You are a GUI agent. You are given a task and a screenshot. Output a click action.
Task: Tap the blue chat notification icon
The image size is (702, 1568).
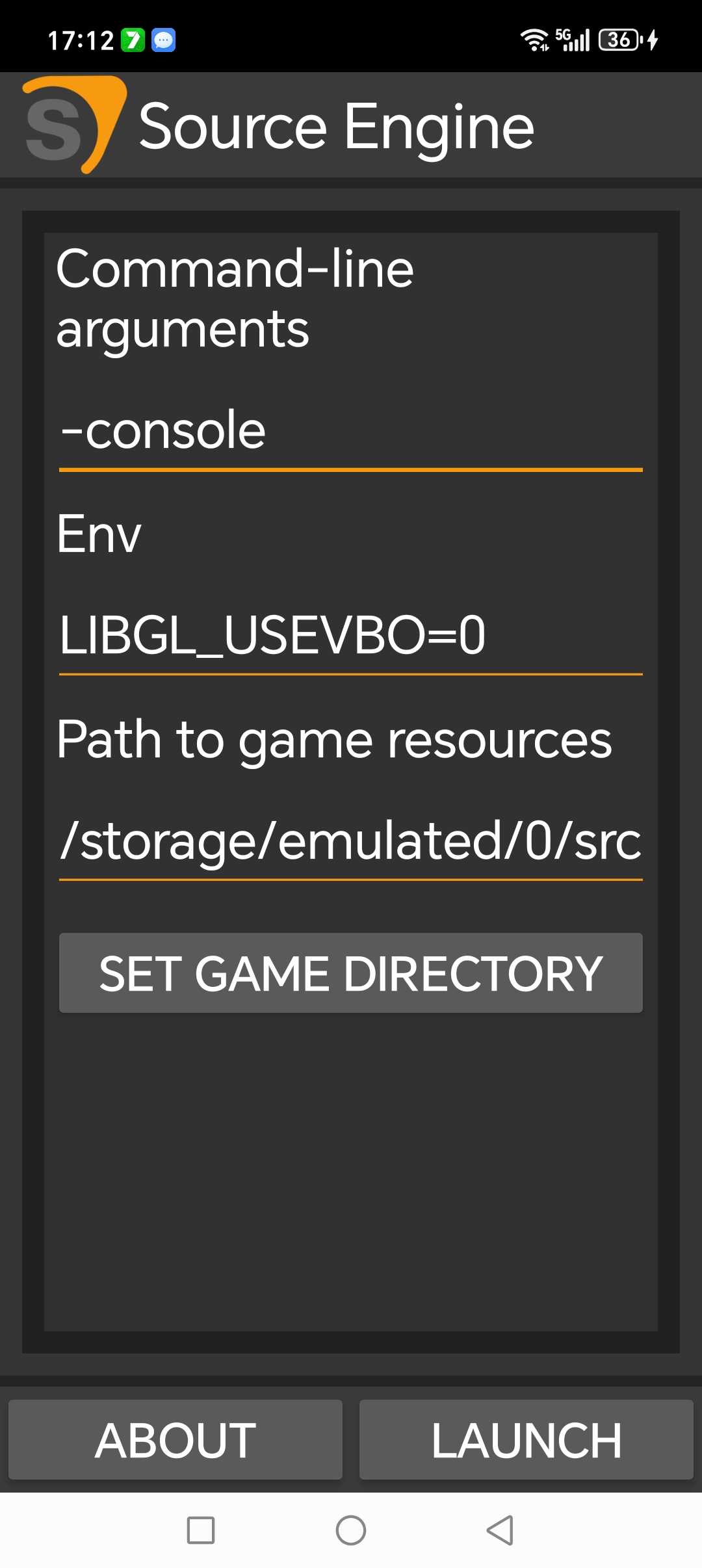click(163, 40)
